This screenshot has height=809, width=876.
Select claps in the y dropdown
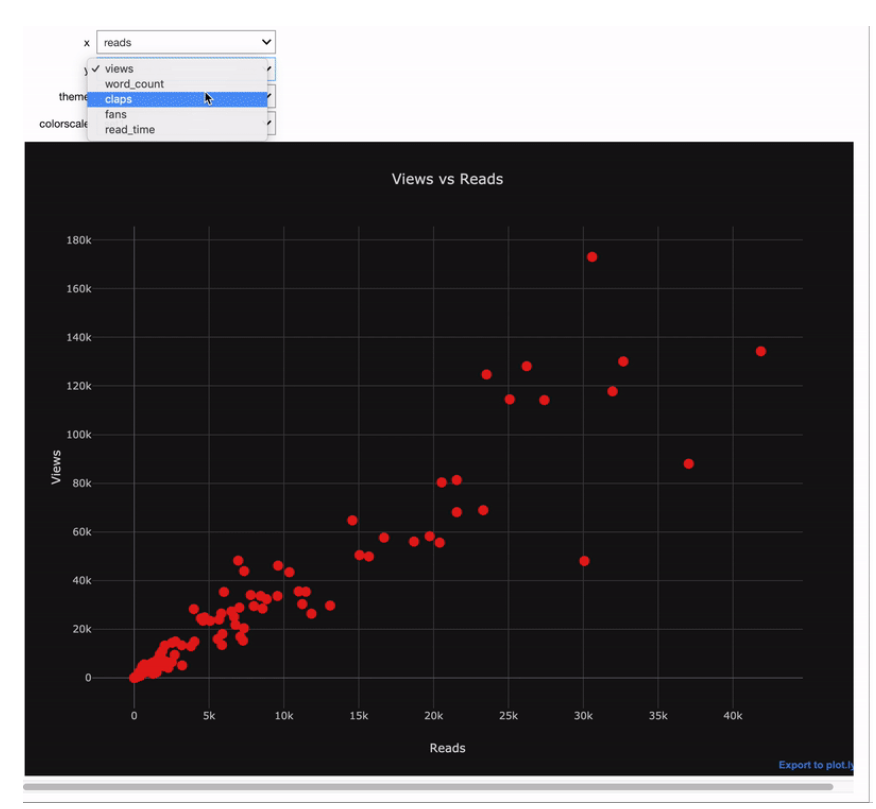[177, 99]
